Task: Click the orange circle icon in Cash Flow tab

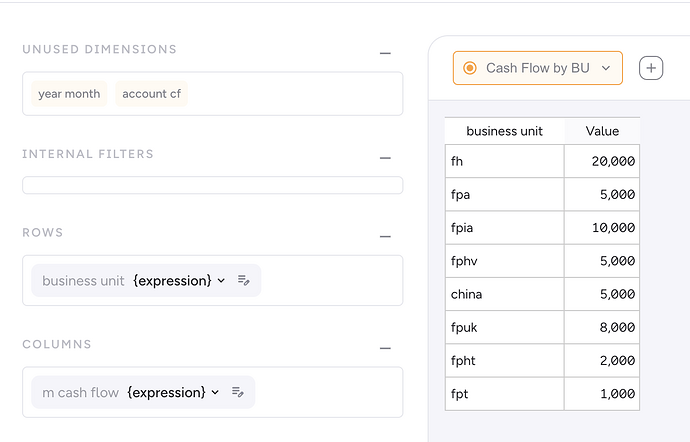Action: click(470, 68)
